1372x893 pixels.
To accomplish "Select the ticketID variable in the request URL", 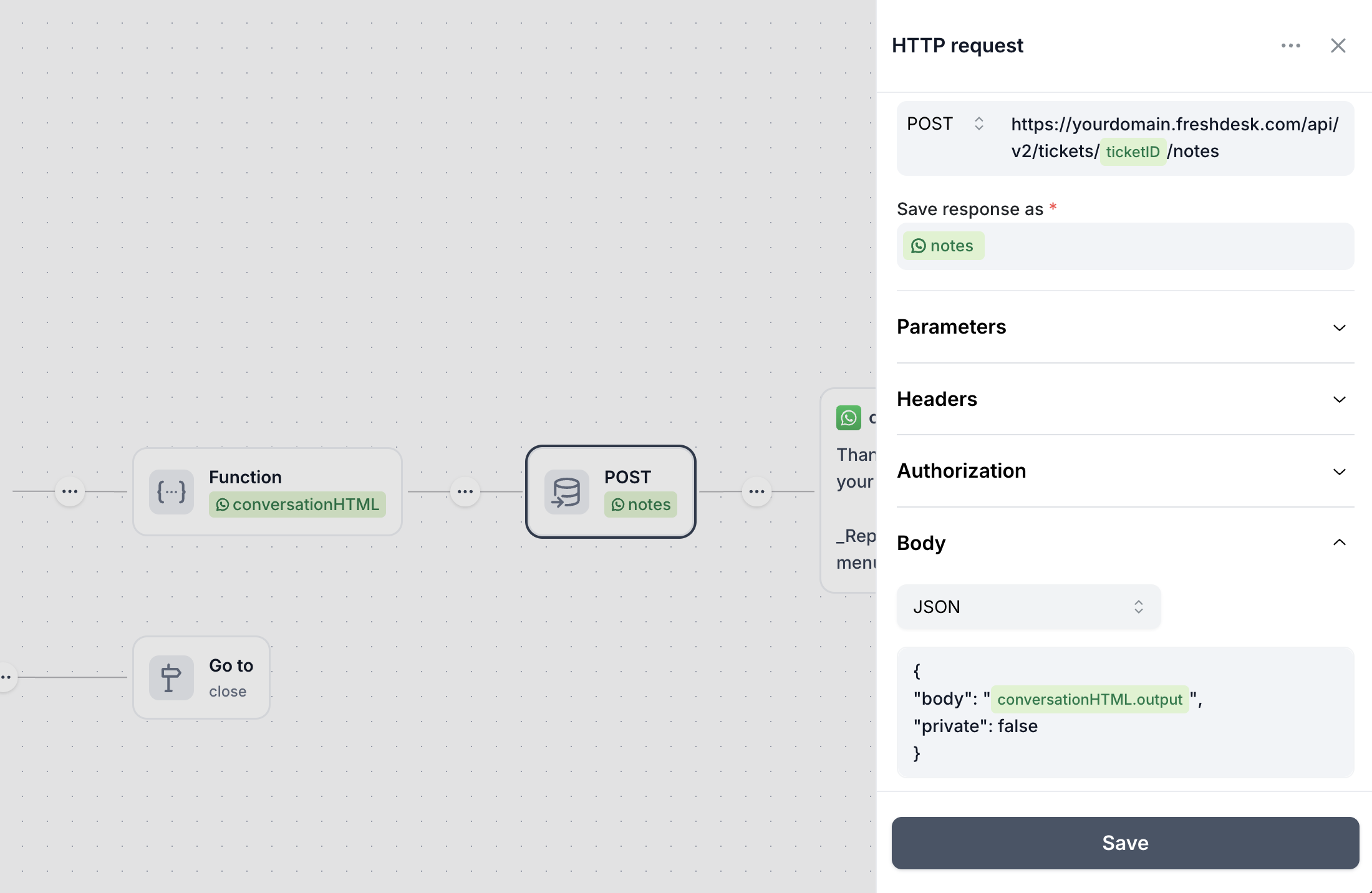I will point(1132,151).
